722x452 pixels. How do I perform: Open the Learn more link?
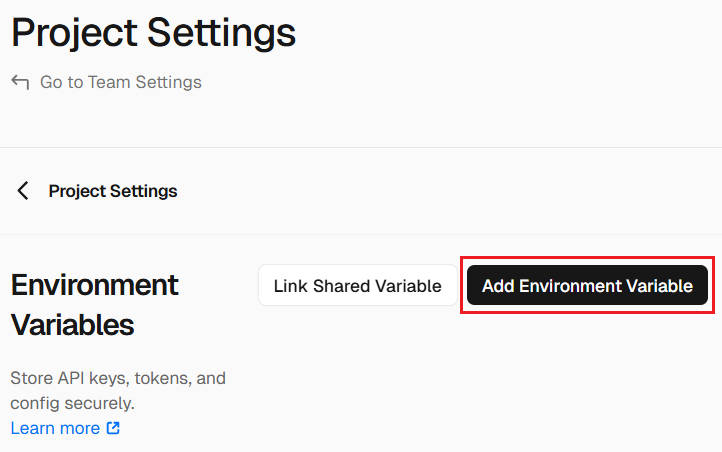tap(55, 428)
